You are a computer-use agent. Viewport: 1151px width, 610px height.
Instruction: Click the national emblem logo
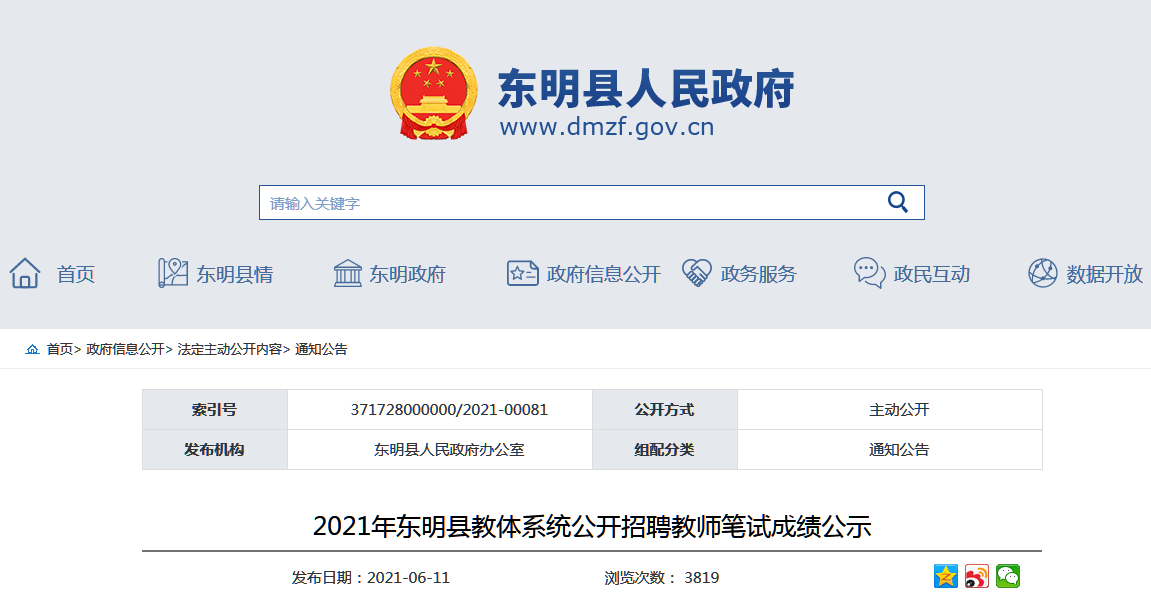click(434, 93)
